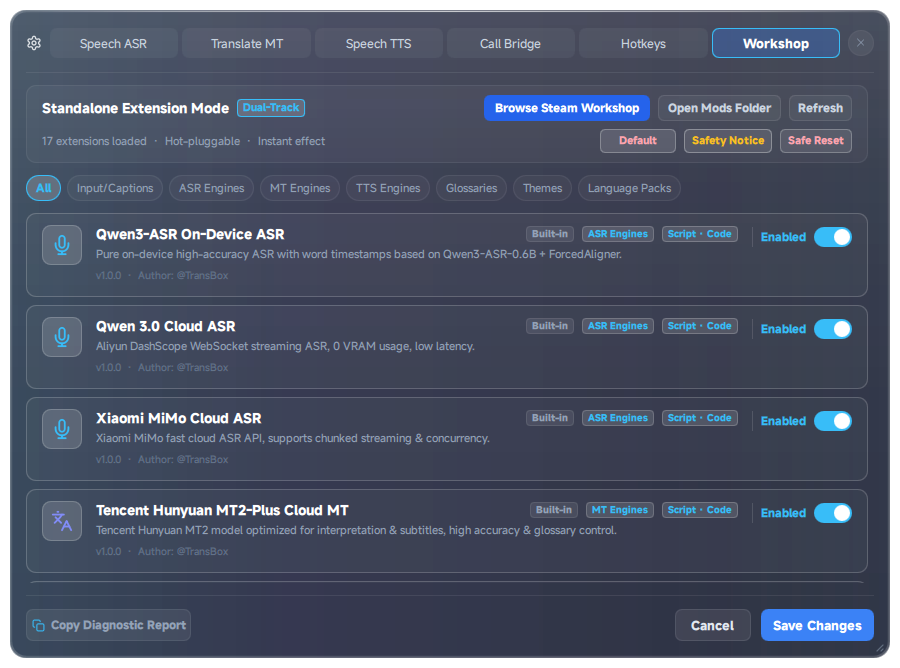Image resolution: width=900 pixels, height=668 pixels.
Task: Click the Qwen 3.0 Cloud ASR microphone icon
Action: tap(62, 337)
